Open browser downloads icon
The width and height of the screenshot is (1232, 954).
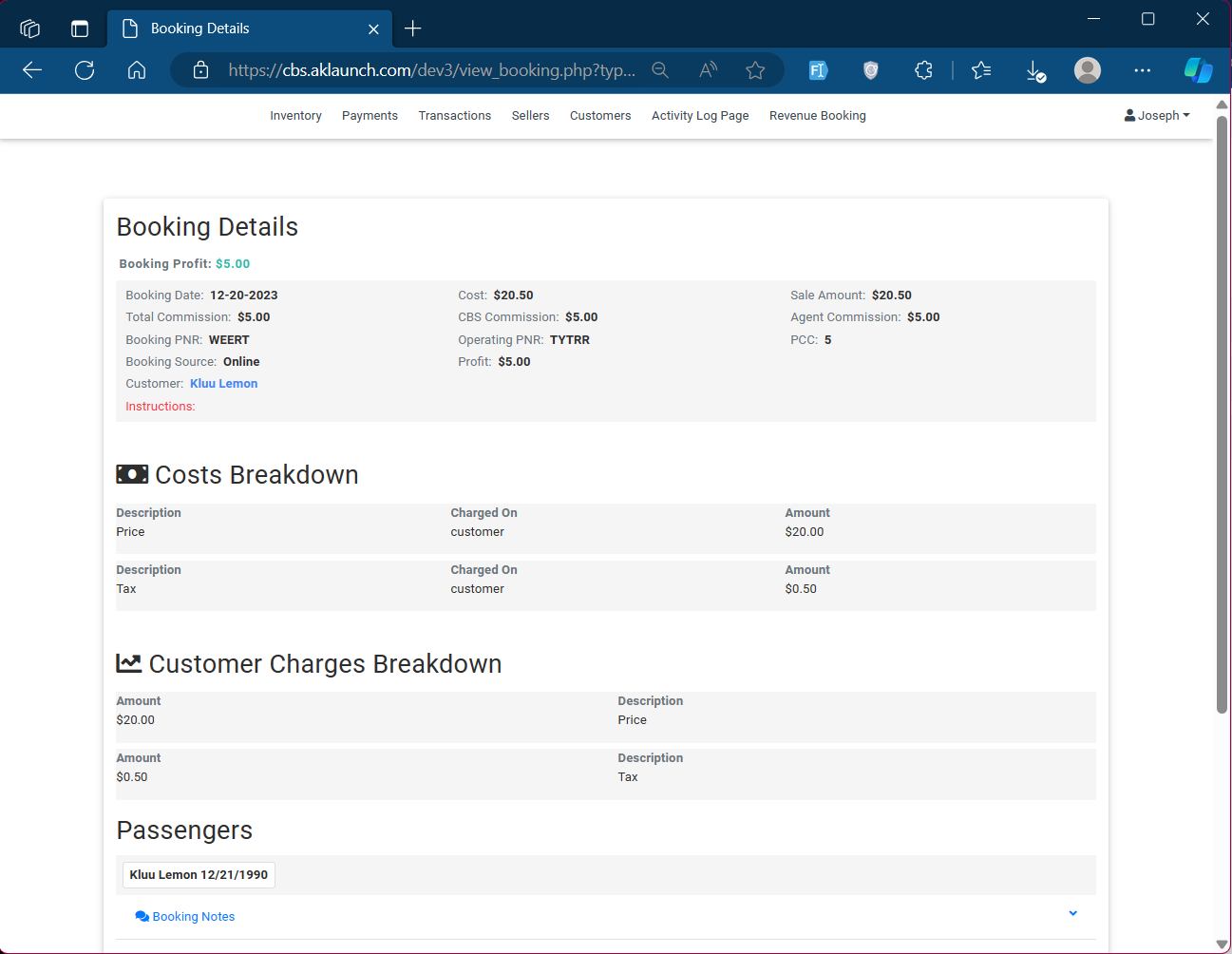pos(1035,70)
